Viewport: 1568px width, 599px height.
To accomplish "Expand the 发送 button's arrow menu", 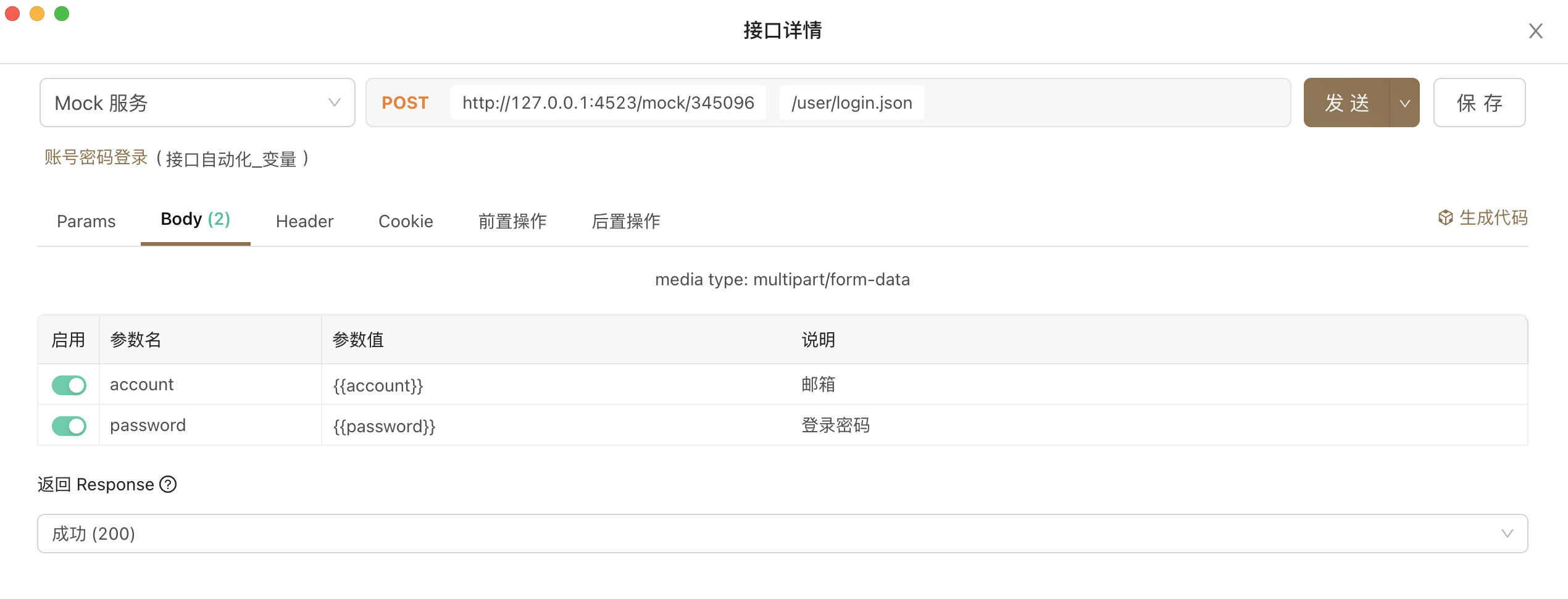I will [1405, 103].
